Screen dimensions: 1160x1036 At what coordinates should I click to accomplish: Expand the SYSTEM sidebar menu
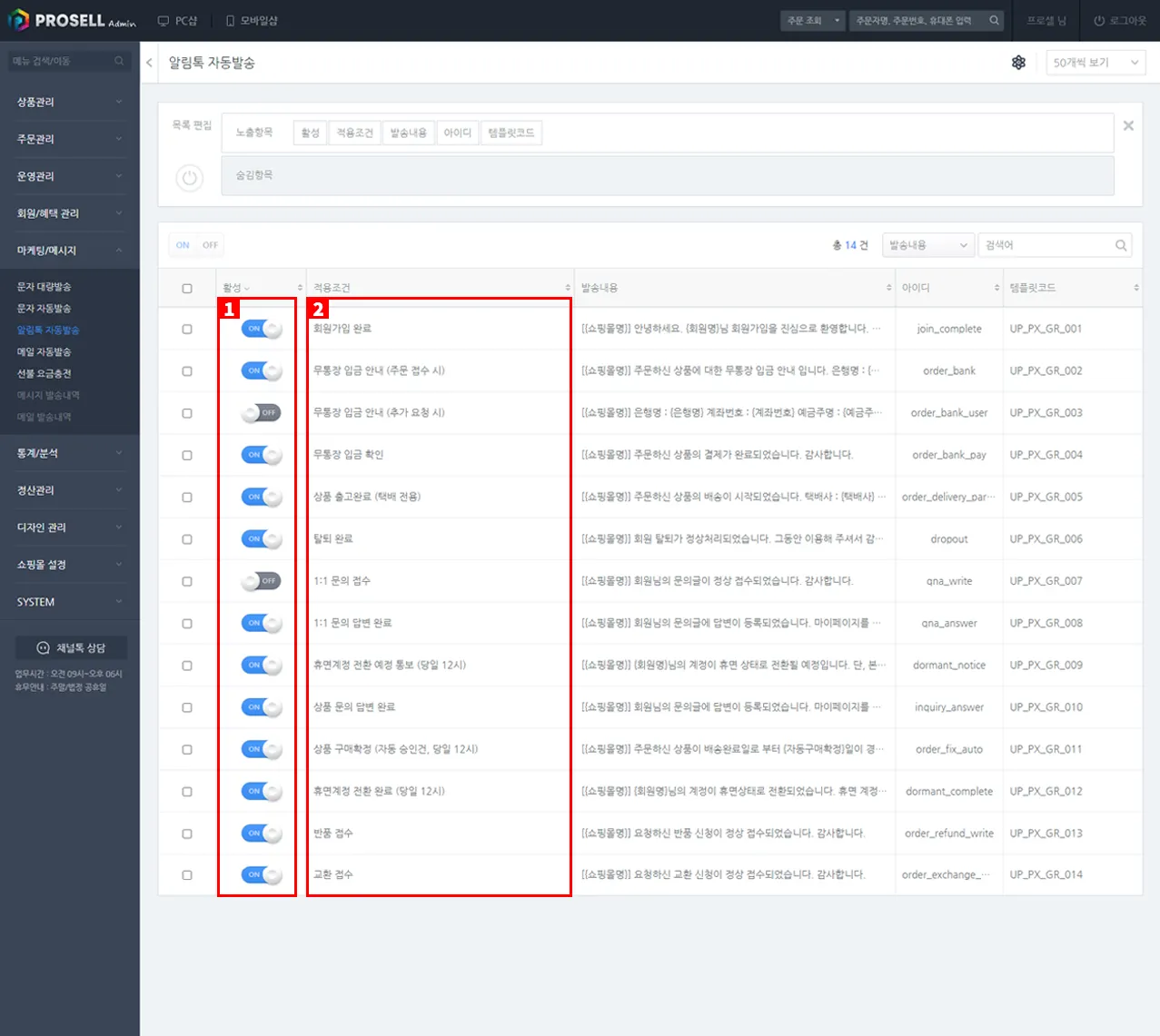pyautogui.click(x=70, y=602)
